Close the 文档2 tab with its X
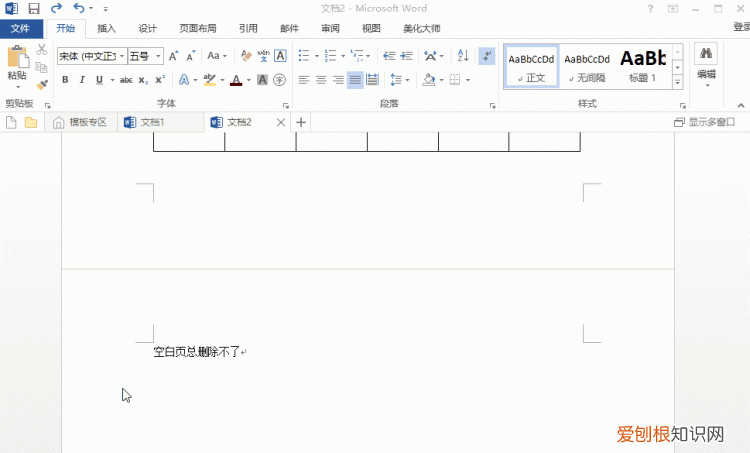 click(x=281, y=122)
